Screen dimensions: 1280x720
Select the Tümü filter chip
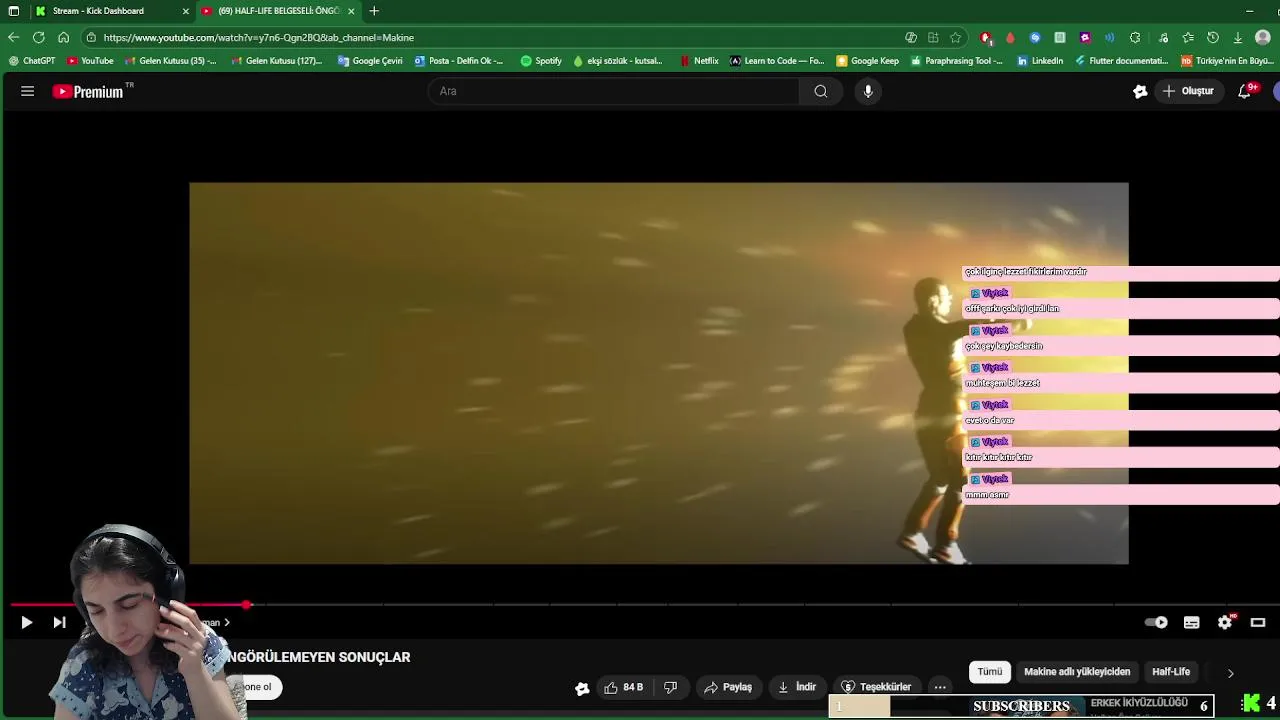tap(989, 672)
